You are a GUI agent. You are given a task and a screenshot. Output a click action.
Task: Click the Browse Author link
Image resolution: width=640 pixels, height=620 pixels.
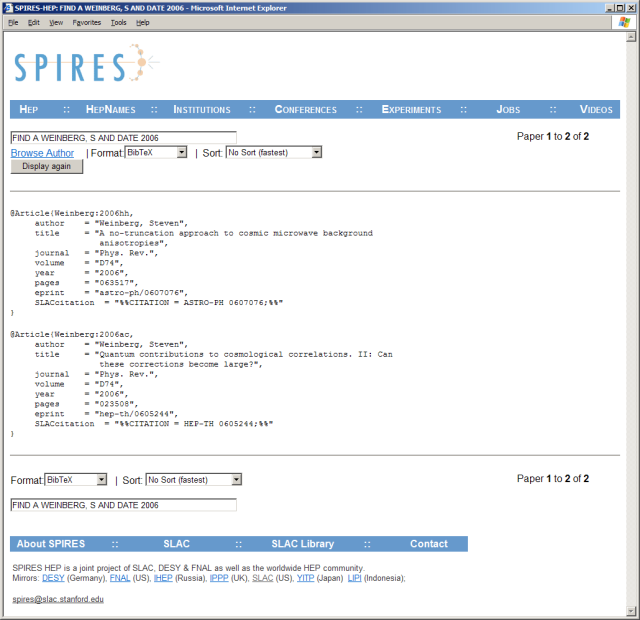42,153
